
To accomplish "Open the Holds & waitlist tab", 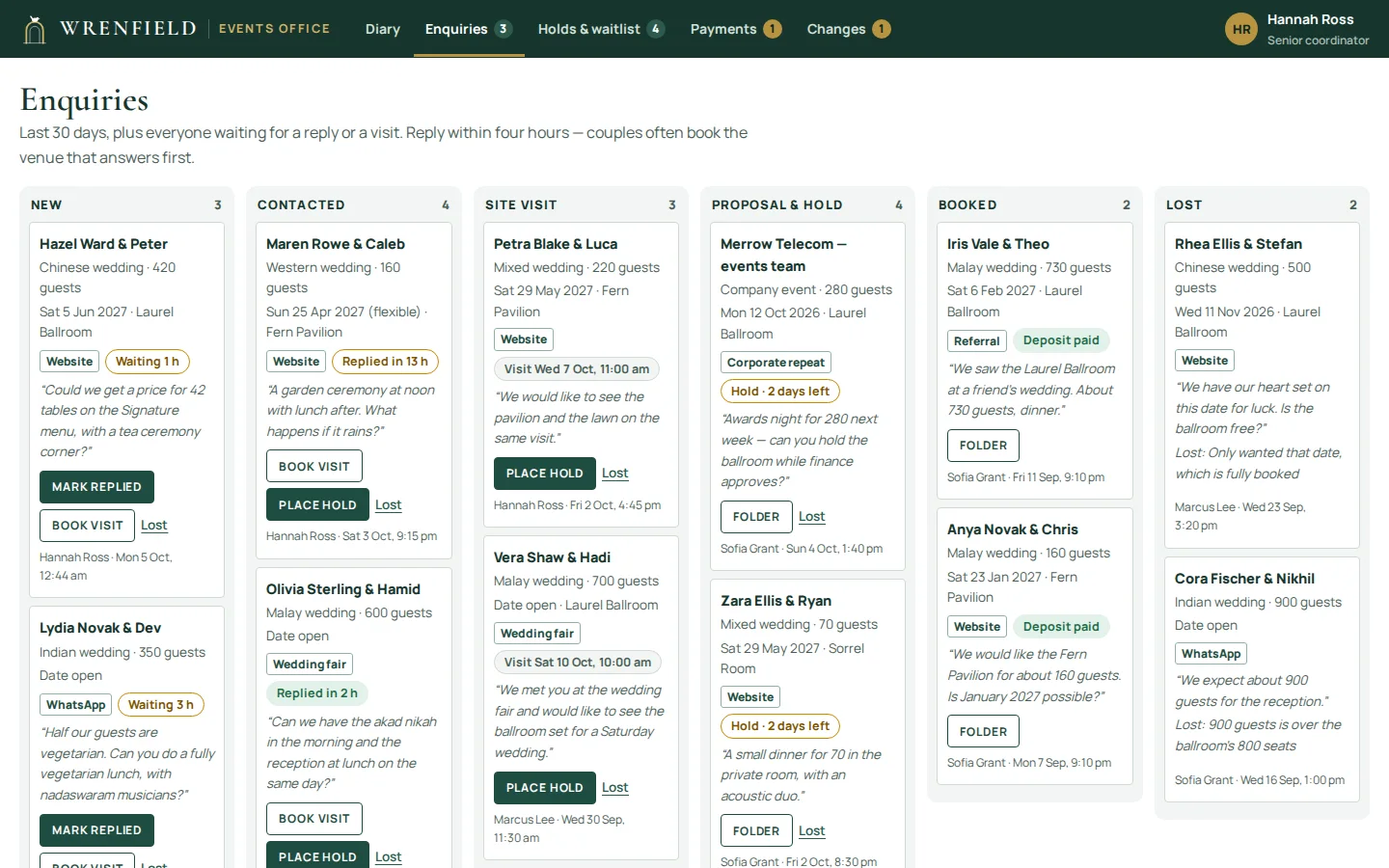I will point(601,29).
